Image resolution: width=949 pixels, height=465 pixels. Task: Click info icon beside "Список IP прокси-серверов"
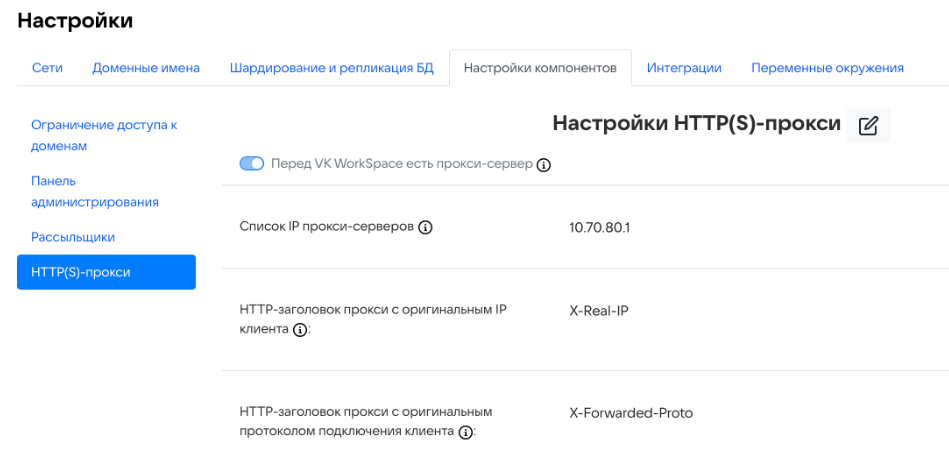coord(425,227)
